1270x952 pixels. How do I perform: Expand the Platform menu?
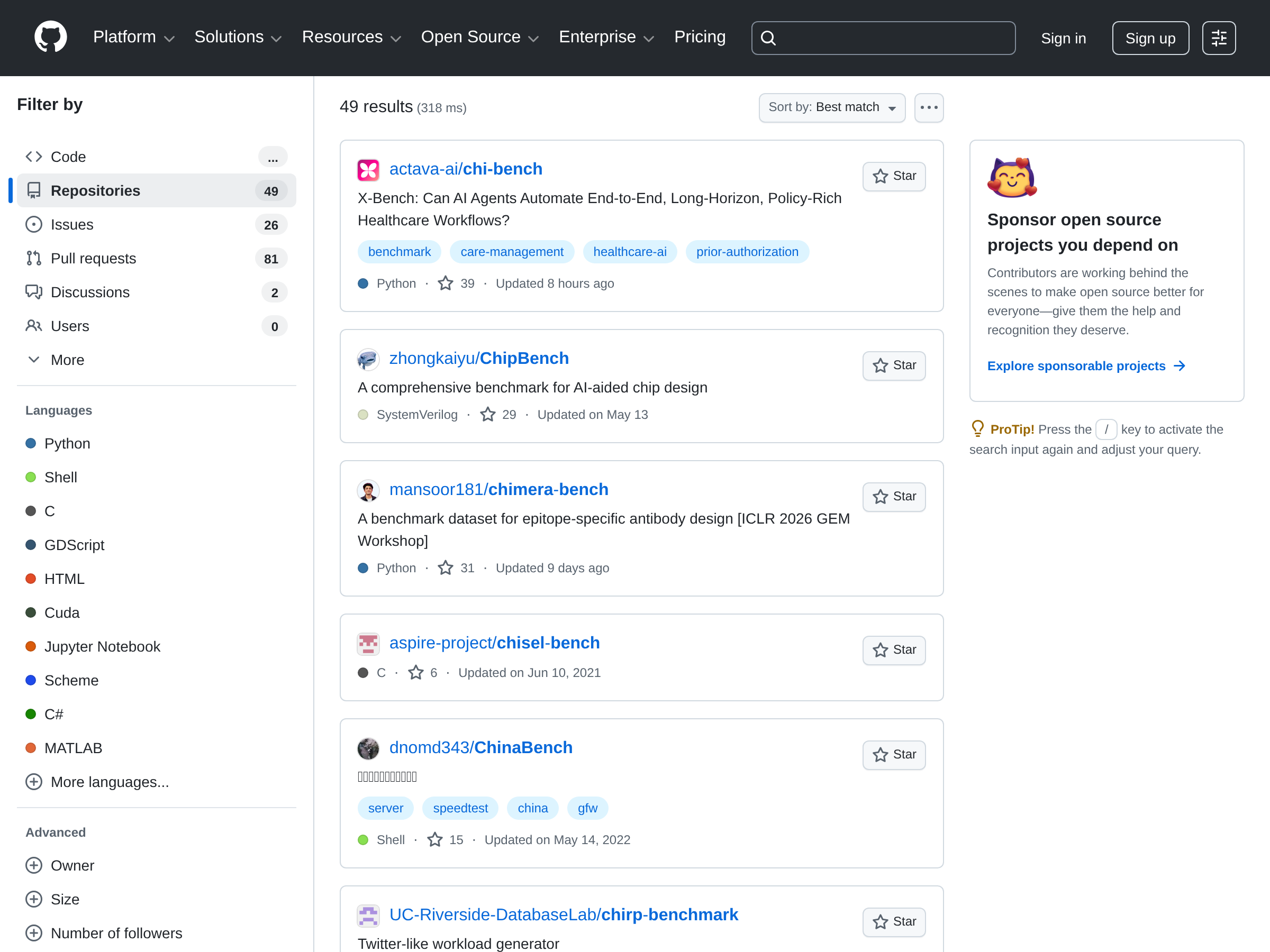134,38
